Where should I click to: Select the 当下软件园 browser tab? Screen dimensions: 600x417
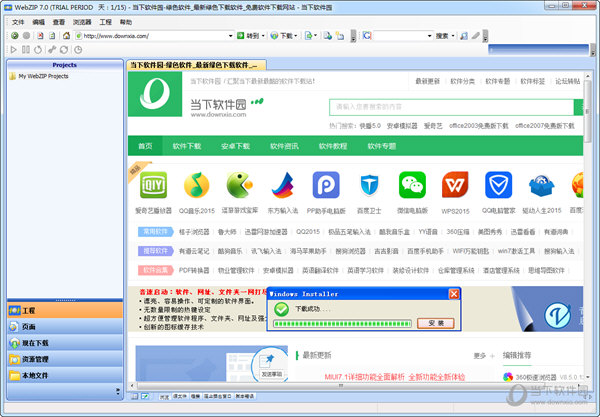coord(196,65)
